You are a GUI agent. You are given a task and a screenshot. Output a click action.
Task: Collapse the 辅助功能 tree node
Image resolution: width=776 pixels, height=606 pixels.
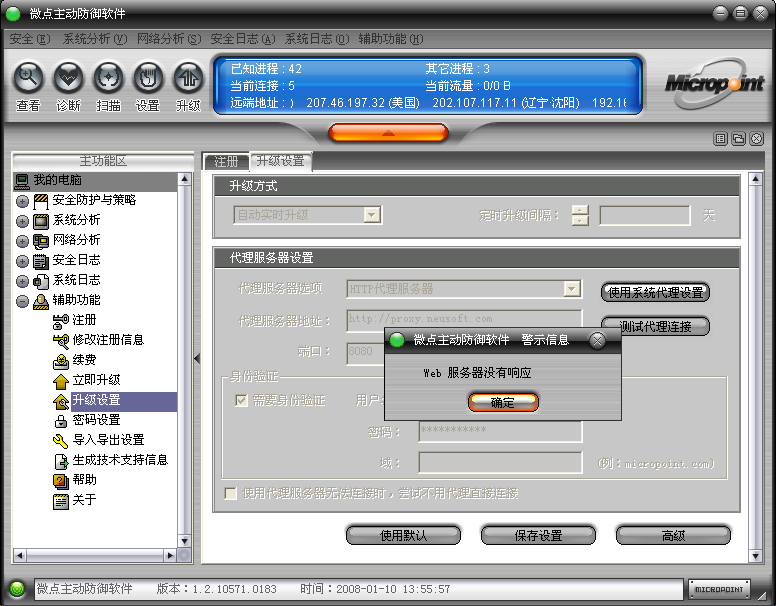[22, 300]
